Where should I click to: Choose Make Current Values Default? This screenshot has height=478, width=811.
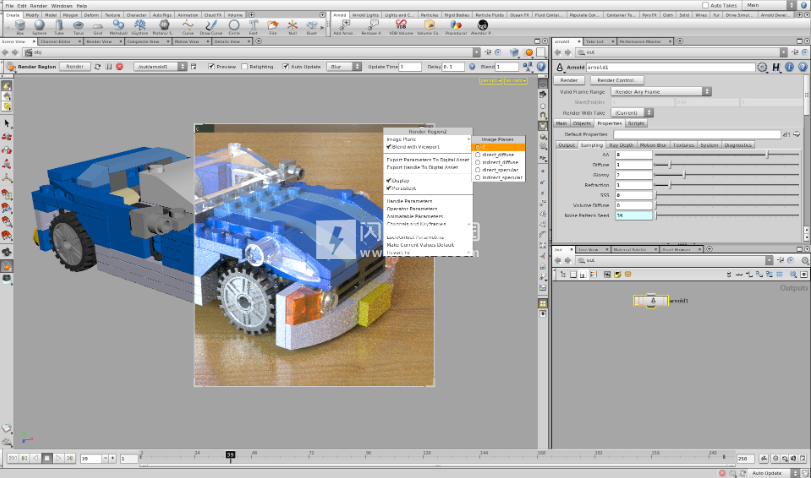427,245
